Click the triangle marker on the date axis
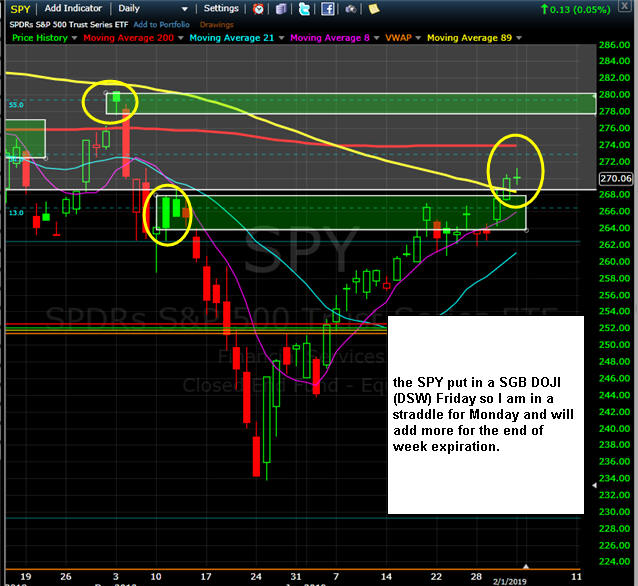This screenshot has width=638, height=586. click(526, 566)
